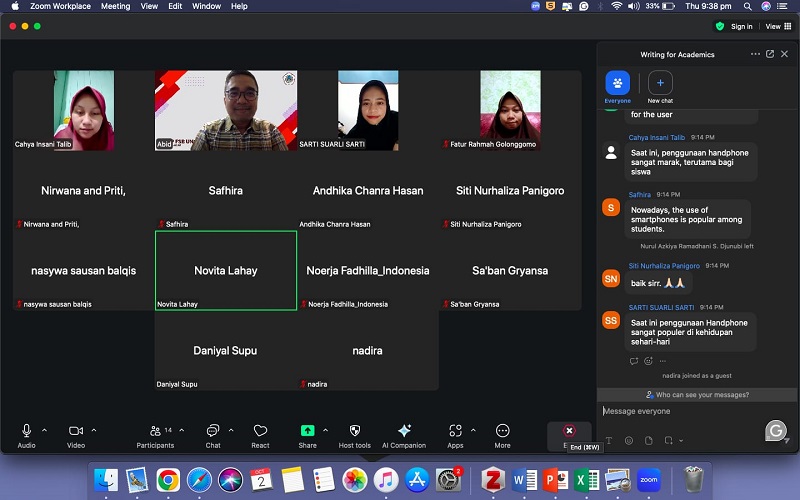Toggle microphone with Audio button
Image resolution: width=800 pixels, height=500 pixels.
[26, 431]
